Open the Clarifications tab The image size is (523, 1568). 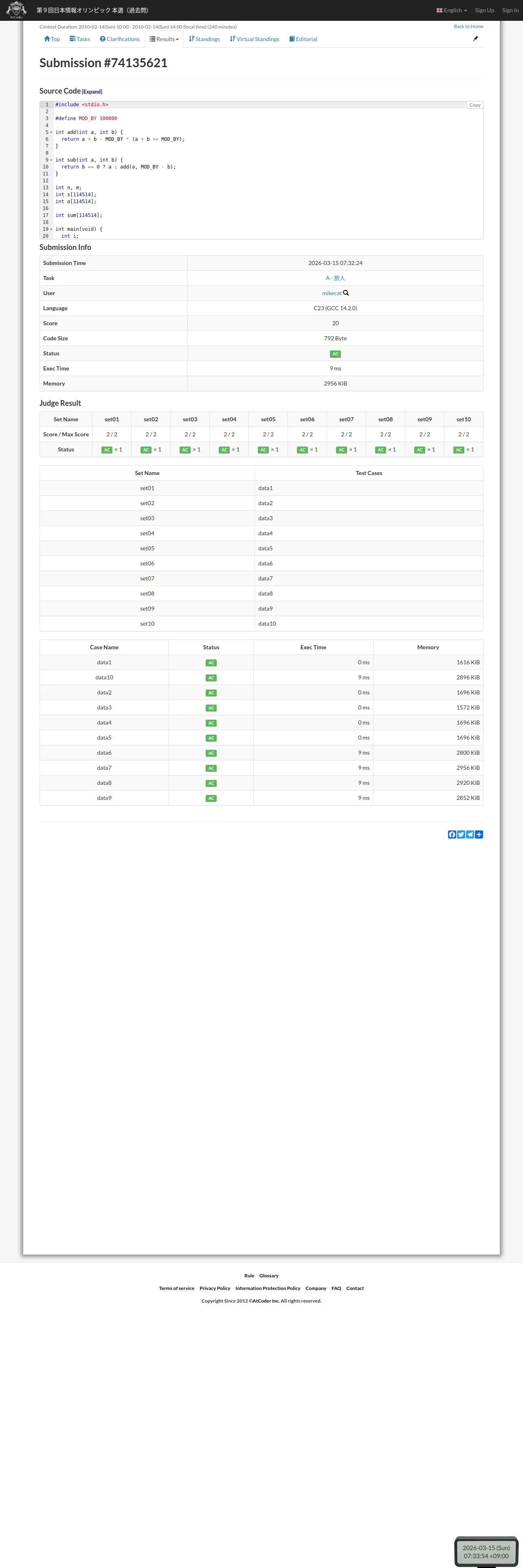pos(120,39)
